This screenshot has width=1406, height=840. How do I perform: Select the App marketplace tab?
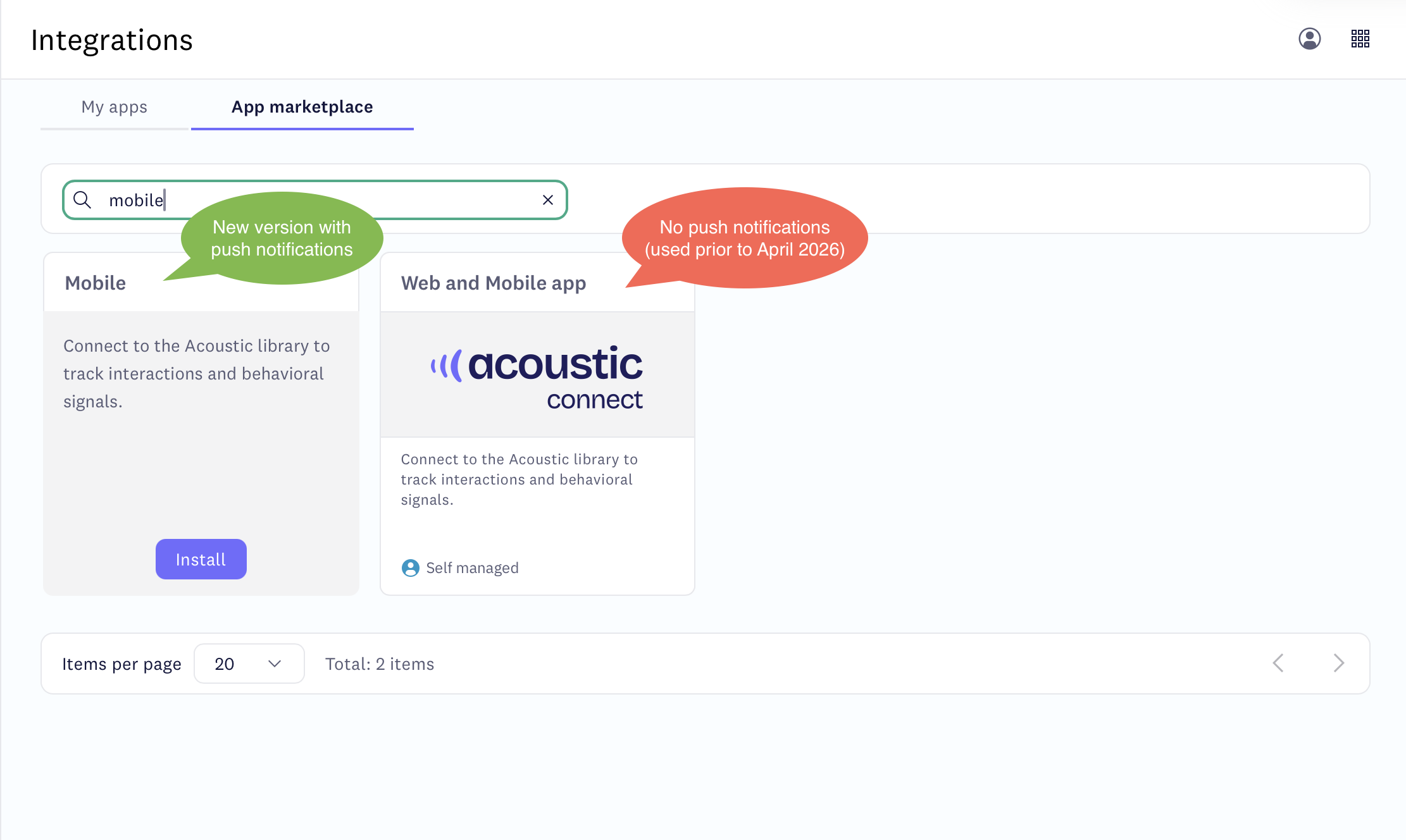coord(302,107)
